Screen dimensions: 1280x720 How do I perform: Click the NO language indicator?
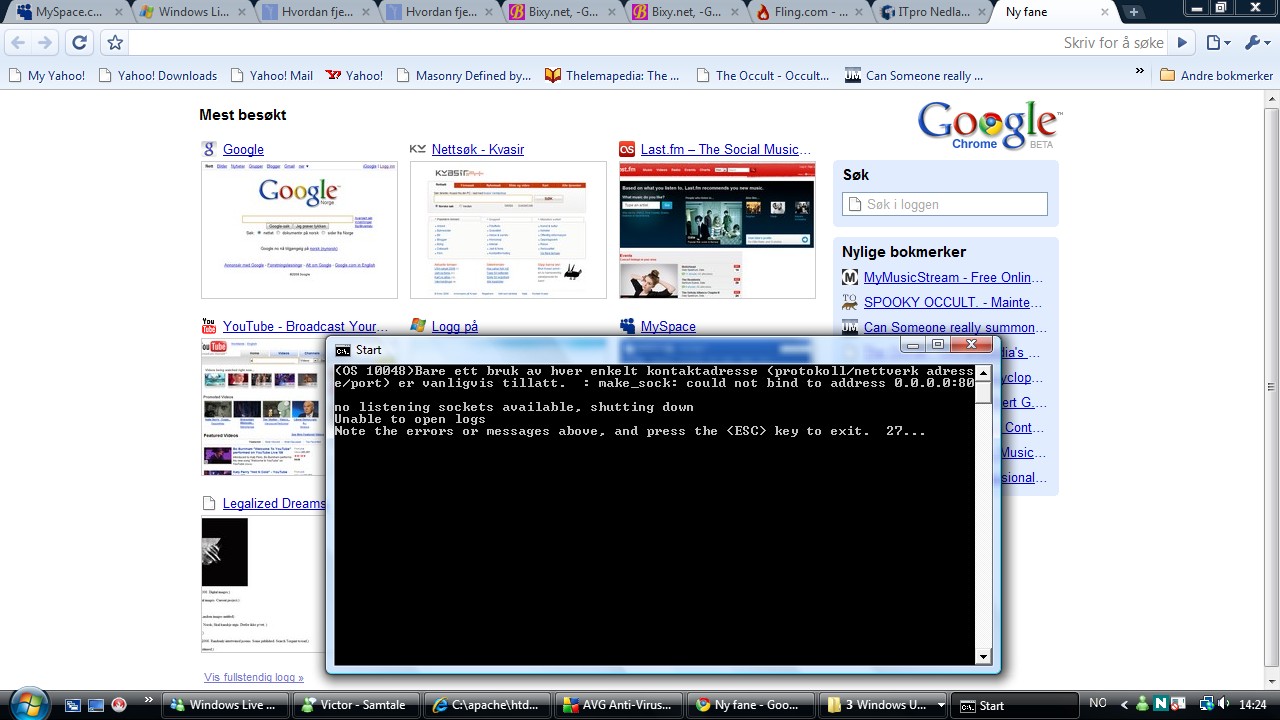tap(1097, 705)
